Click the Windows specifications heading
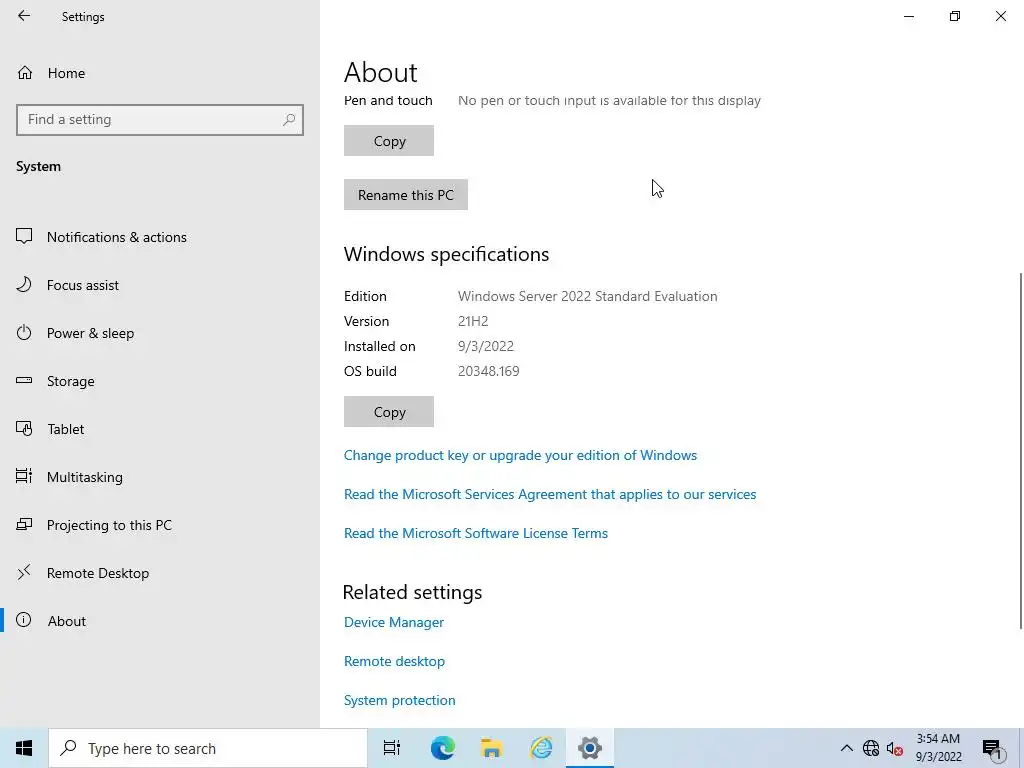 [x=446, y=254]
